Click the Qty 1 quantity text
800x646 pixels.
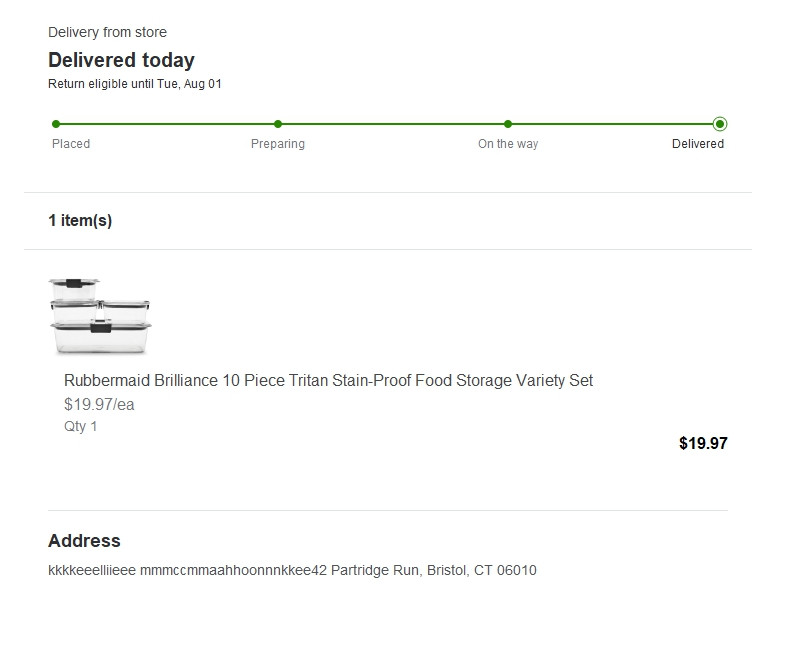pos(80,426)
